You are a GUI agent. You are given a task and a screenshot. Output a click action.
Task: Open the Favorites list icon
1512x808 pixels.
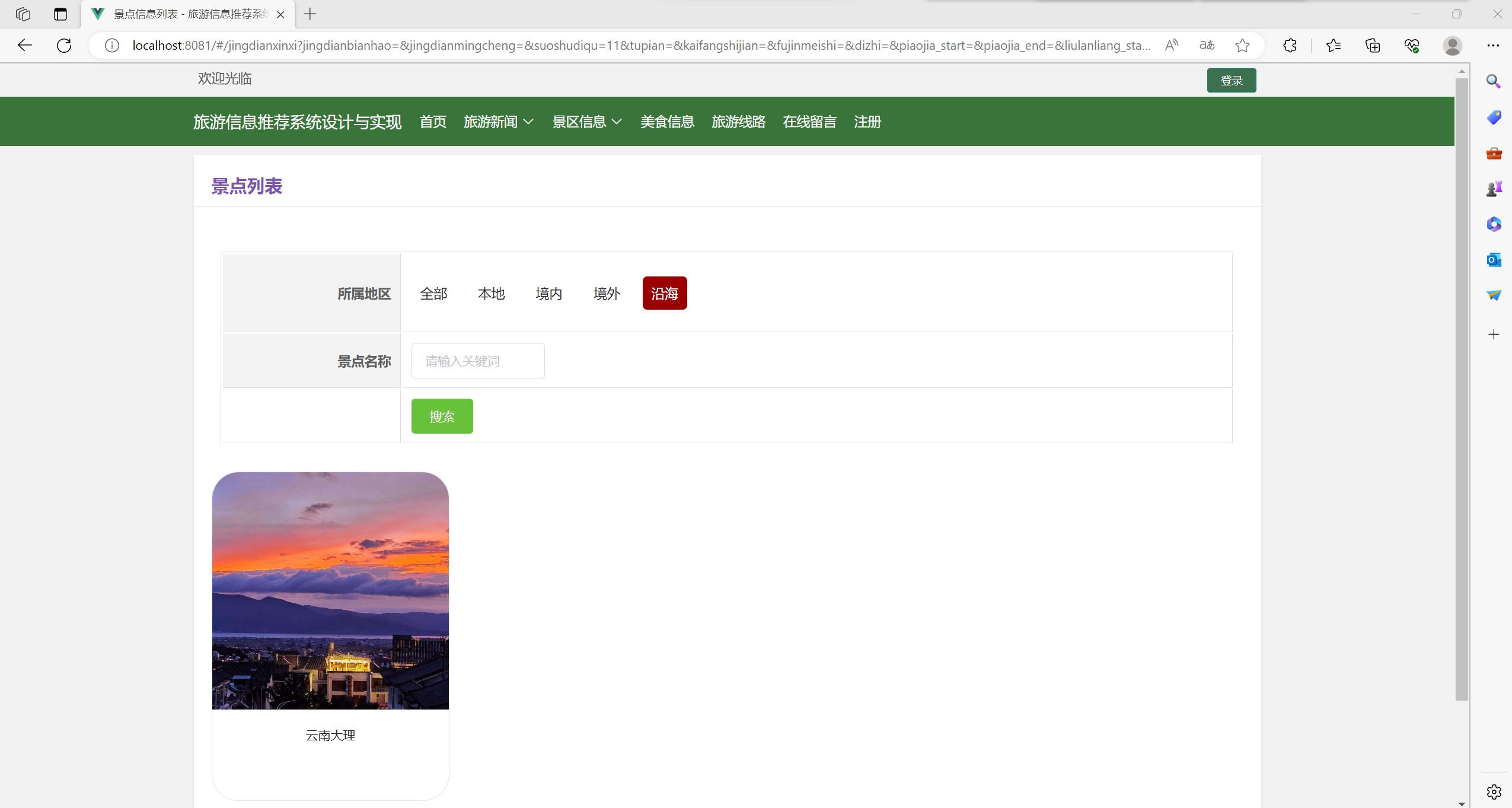click(x=1334, y=45)
